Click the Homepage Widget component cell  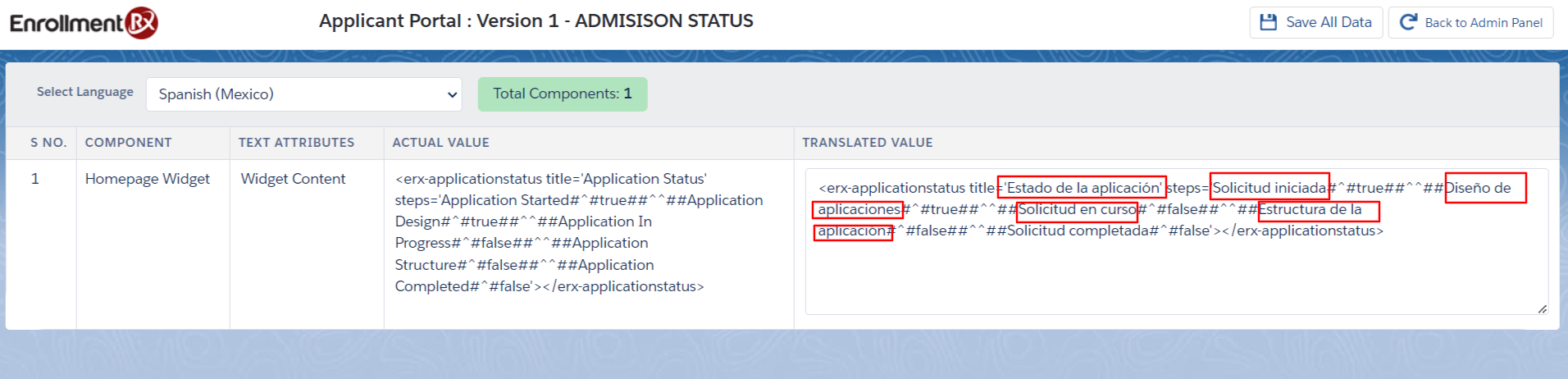(148, 179)
